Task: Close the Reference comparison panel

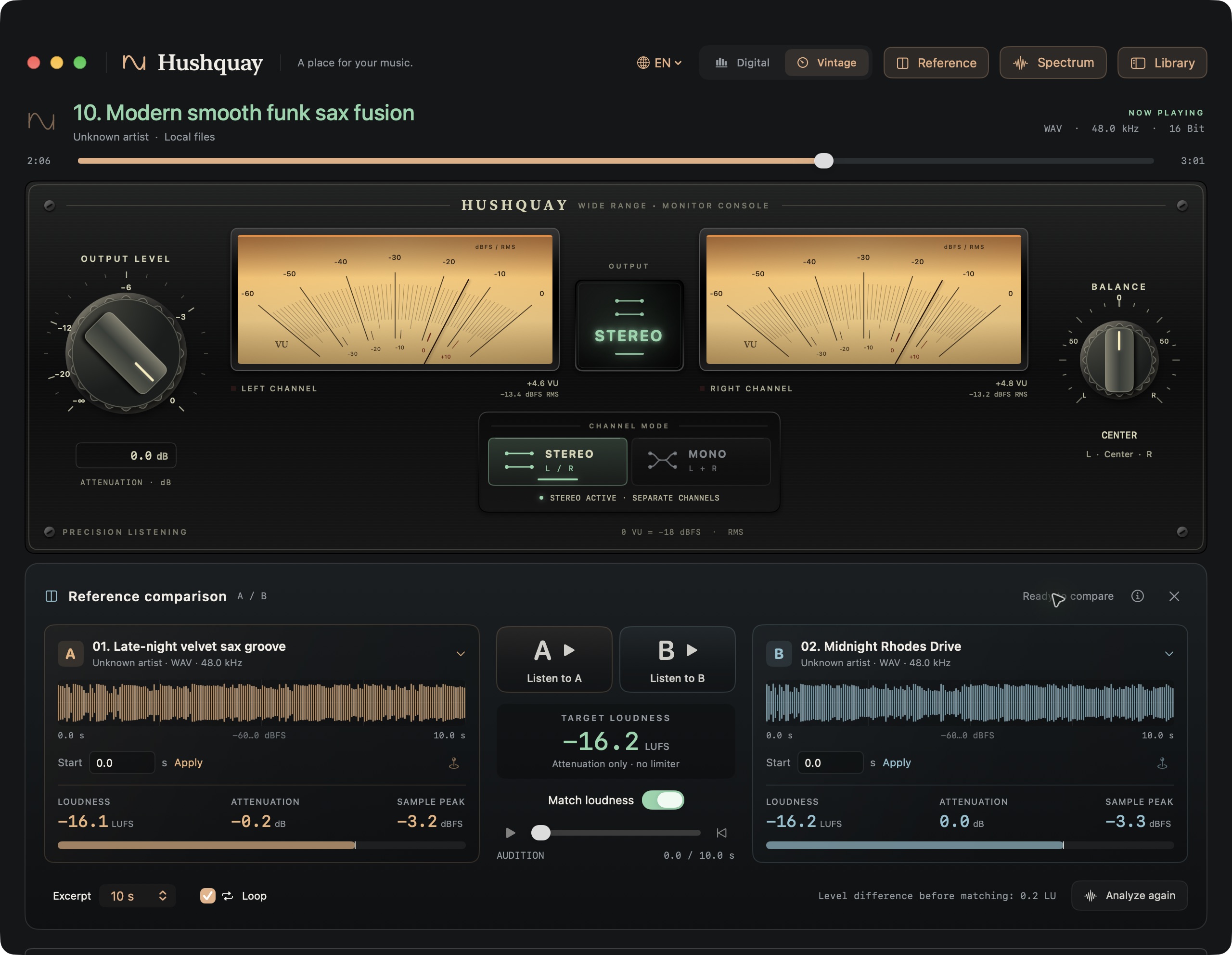Action: tap(1174, 596)
